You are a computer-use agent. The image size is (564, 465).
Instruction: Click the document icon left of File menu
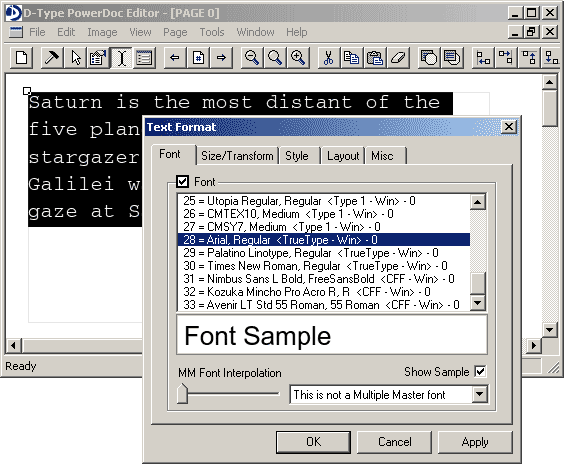16,32
